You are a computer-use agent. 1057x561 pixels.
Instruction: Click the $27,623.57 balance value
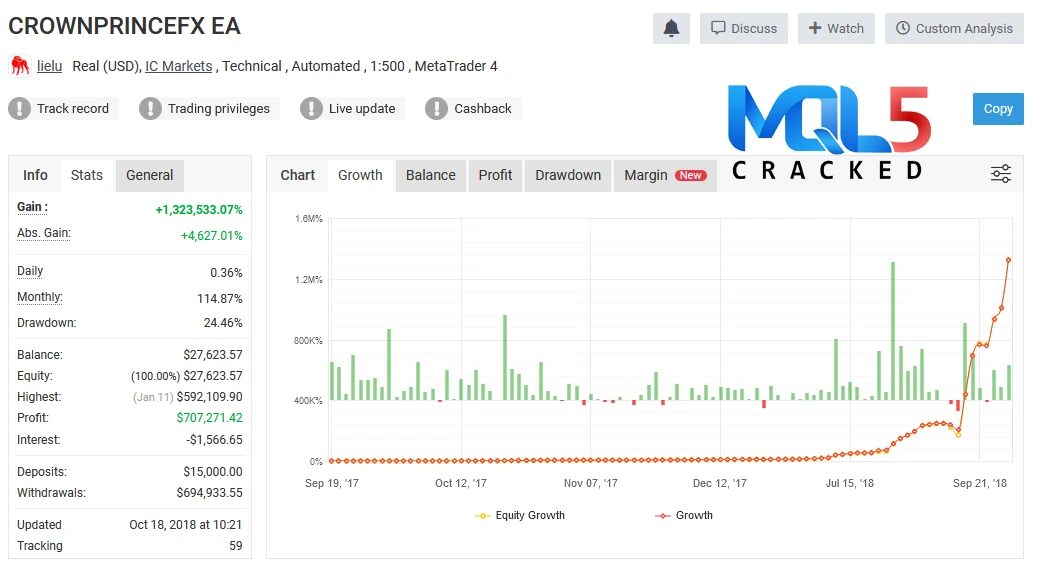point(213,355)
